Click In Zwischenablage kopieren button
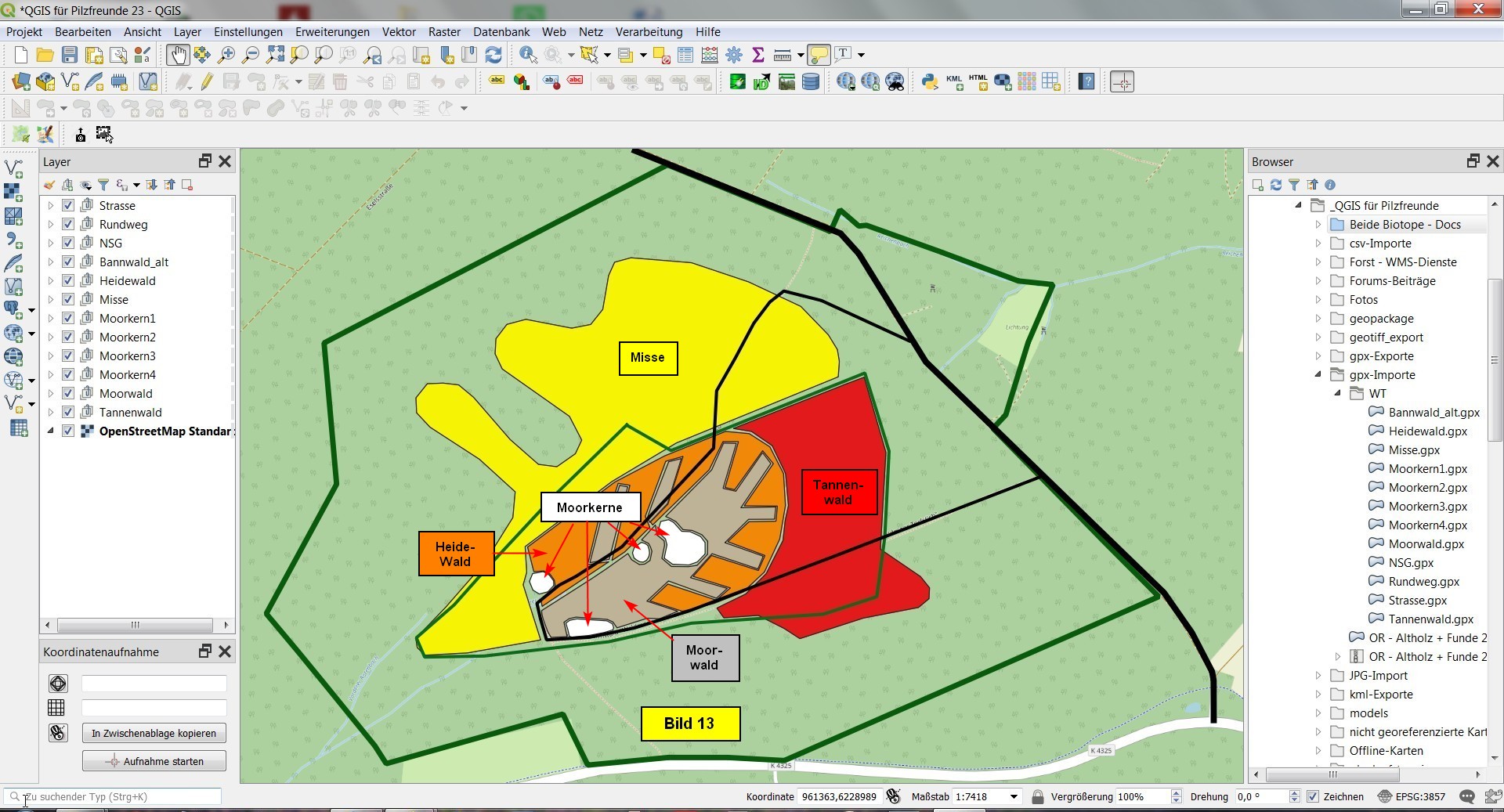This screenshot has height=812, width=1504. pyautogui.click(x=154, y=734)
